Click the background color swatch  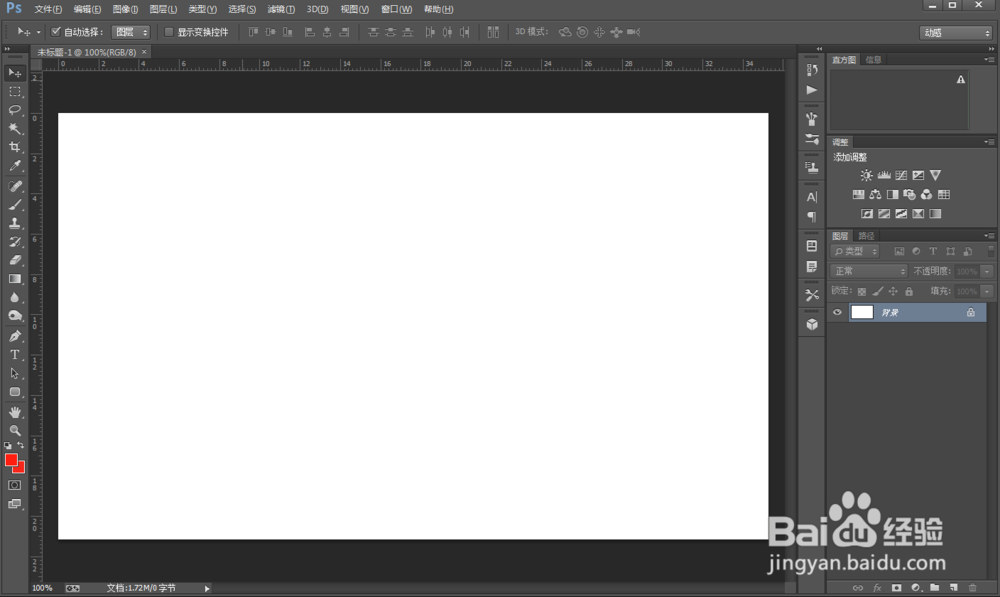(x=20, y=469)
